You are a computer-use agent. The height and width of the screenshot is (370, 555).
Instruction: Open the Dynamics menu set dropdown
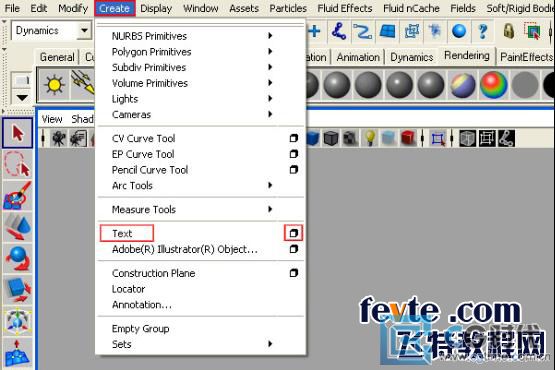[85, 31]
